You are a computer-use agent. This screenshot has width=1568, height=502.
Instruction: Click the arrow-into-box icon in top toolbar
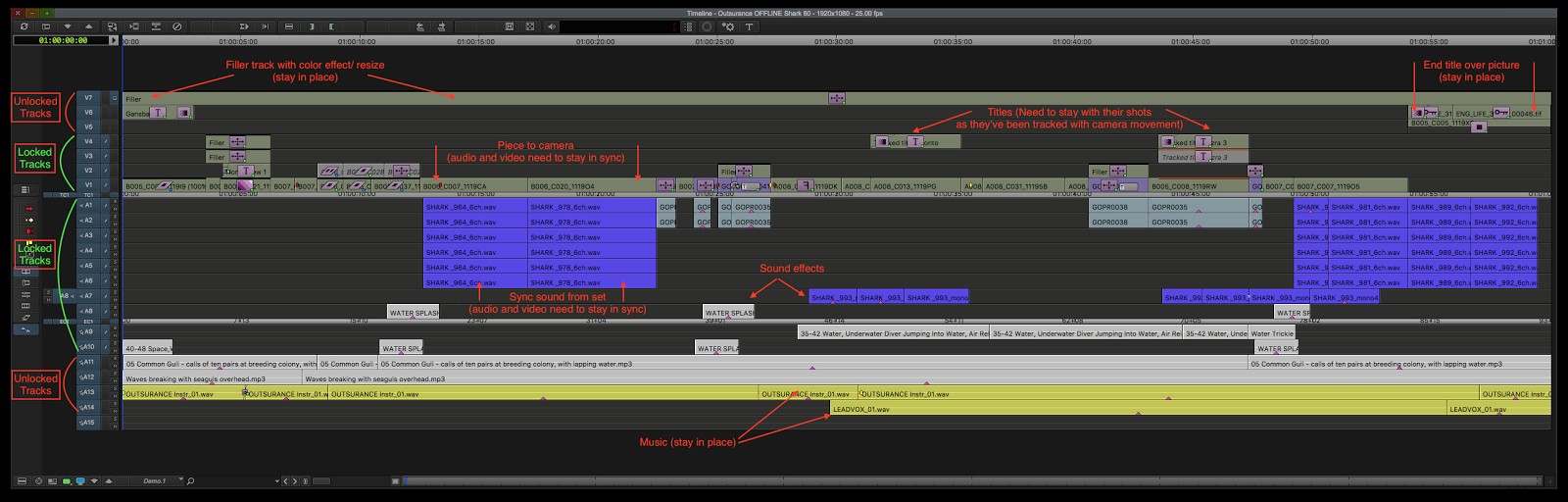click(x=133, y=26)
